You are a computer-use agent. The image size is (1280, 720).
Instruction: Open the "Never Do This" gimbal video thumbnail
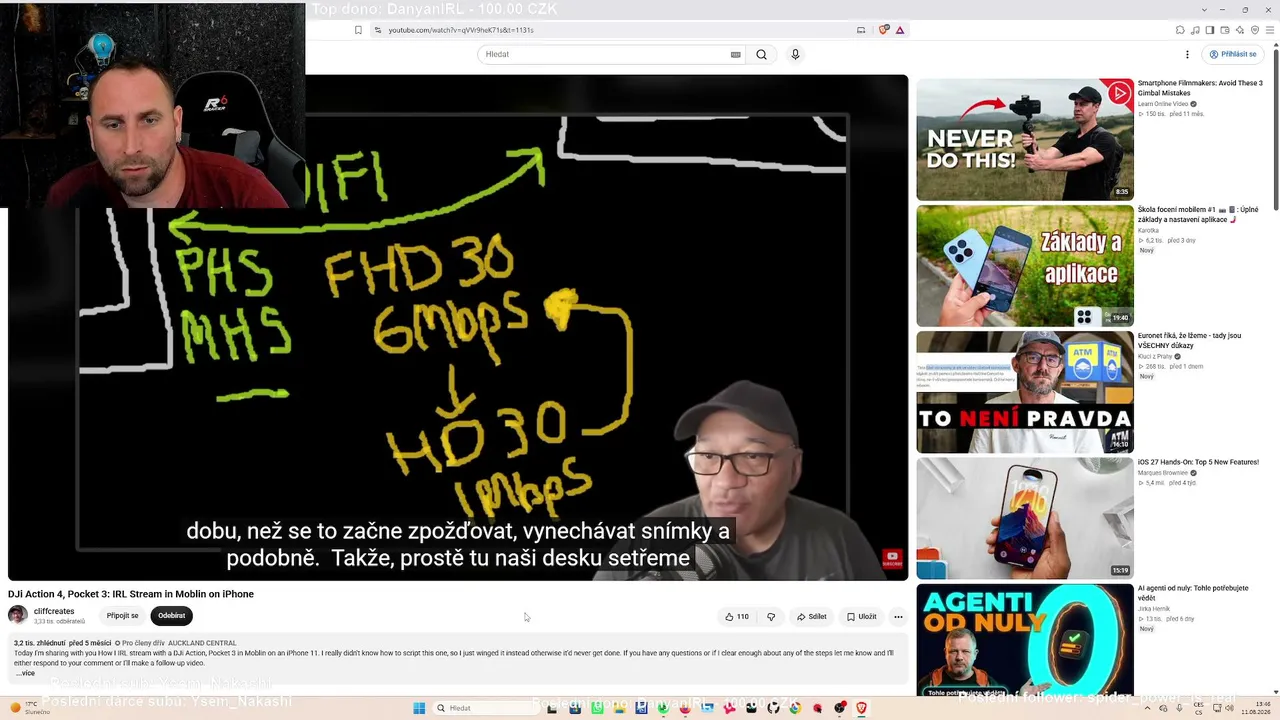[1025, 140]
